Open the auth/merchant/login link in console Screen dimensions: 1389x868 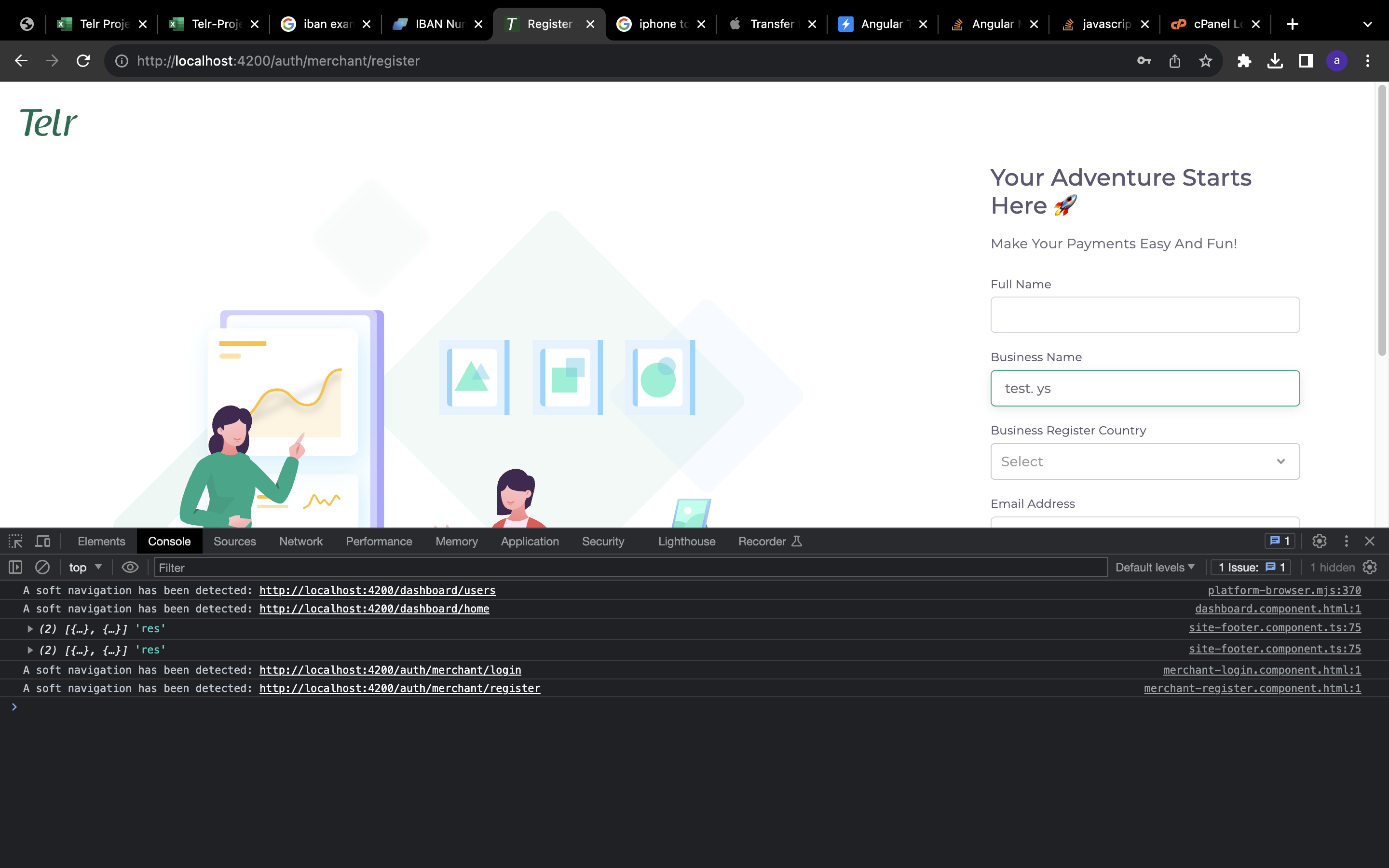tap(390, 670)
